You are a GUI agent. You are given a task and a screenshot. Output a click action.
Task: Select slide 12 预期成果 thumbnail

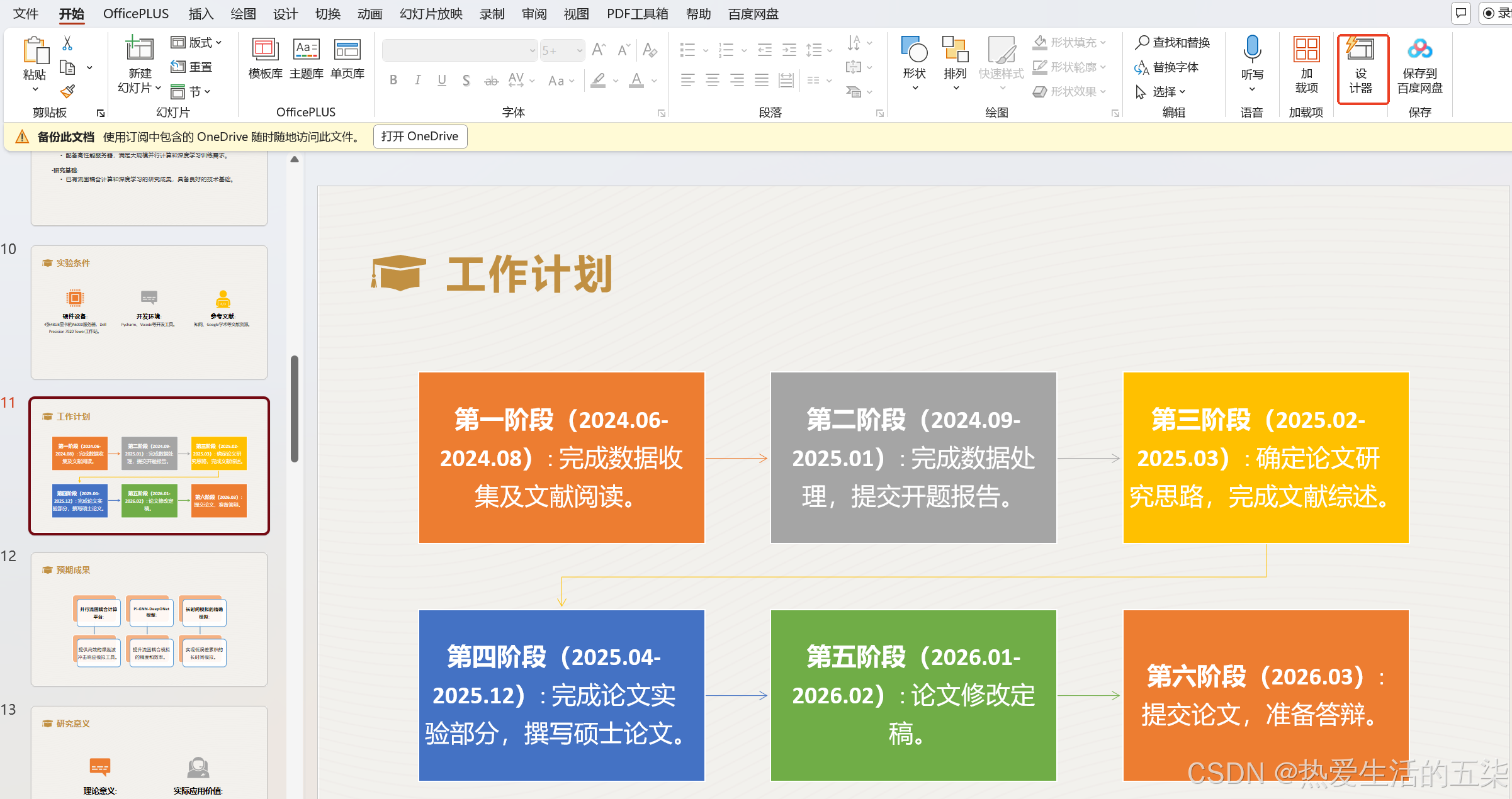point(149,619)
